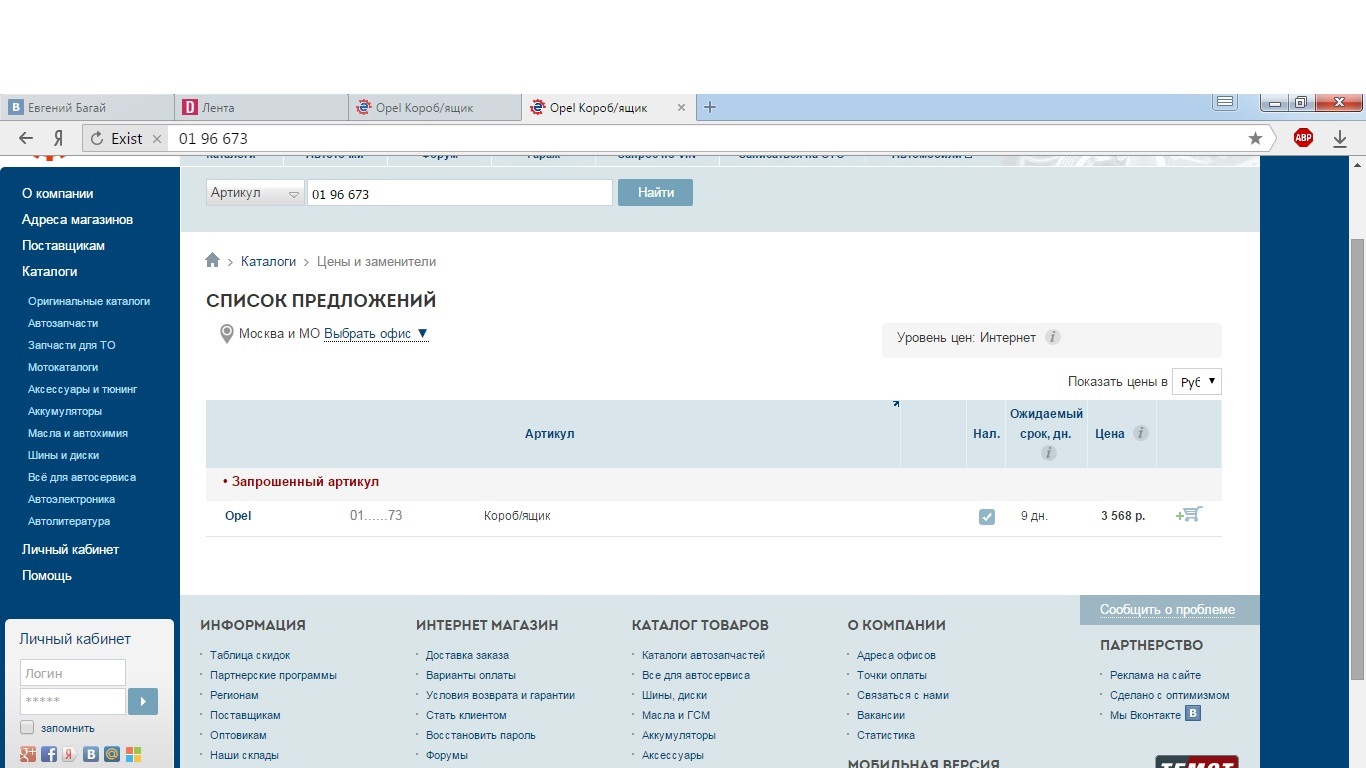The height and width of the screenshot is (768, 1366).
Task: Switch to first Opel Короб/ящик tab
Action: point(434,107)
